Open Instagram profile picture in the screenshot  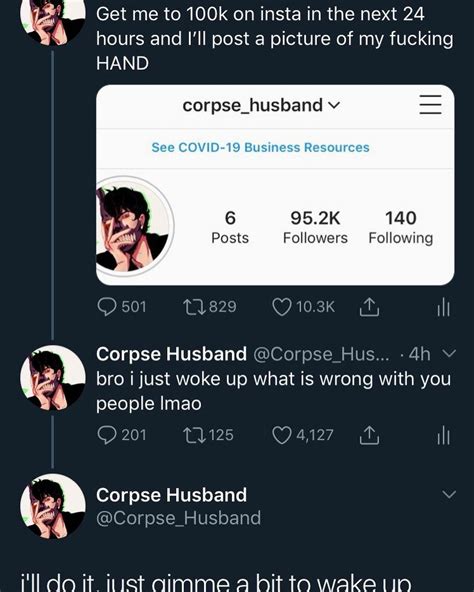(x=135, y=226)
